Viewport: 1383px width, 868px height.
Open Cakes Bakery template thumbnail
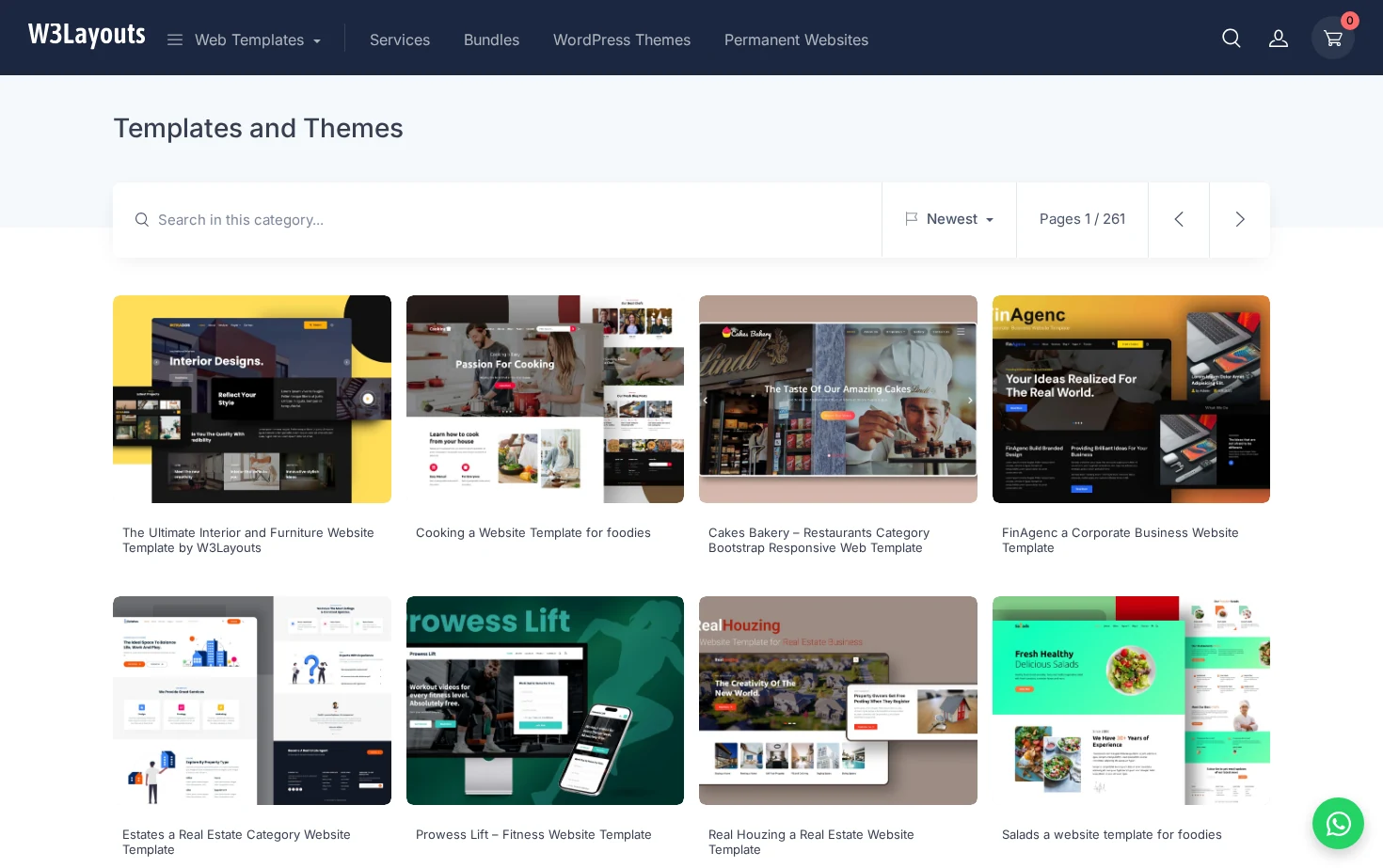pos(838,399)
